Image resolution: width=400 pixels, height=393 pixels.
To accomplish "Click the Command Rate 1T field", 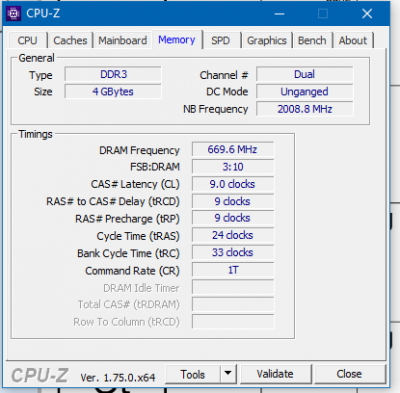I will 233,270.
